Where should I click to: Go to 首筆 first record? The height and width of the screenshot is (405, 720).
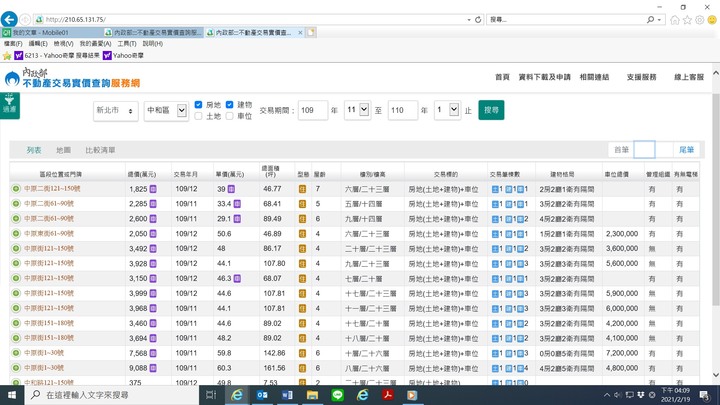[x=621, y=150]
